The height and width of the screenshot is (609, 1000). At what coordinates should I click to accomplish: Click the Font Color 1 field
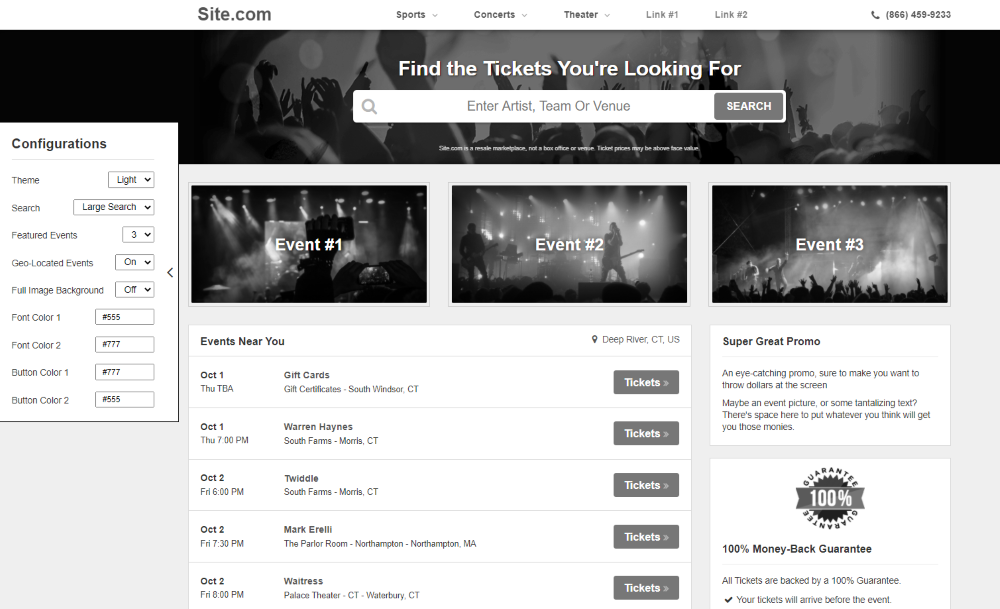pos(124,317)
